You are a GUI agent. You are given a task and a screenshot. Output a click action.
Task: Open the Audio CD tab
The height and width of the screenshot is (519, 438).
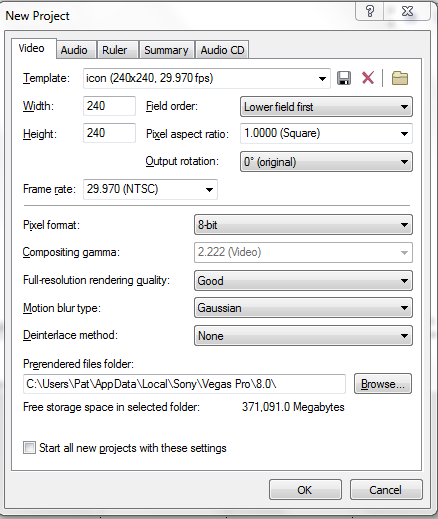pos(222,50)
